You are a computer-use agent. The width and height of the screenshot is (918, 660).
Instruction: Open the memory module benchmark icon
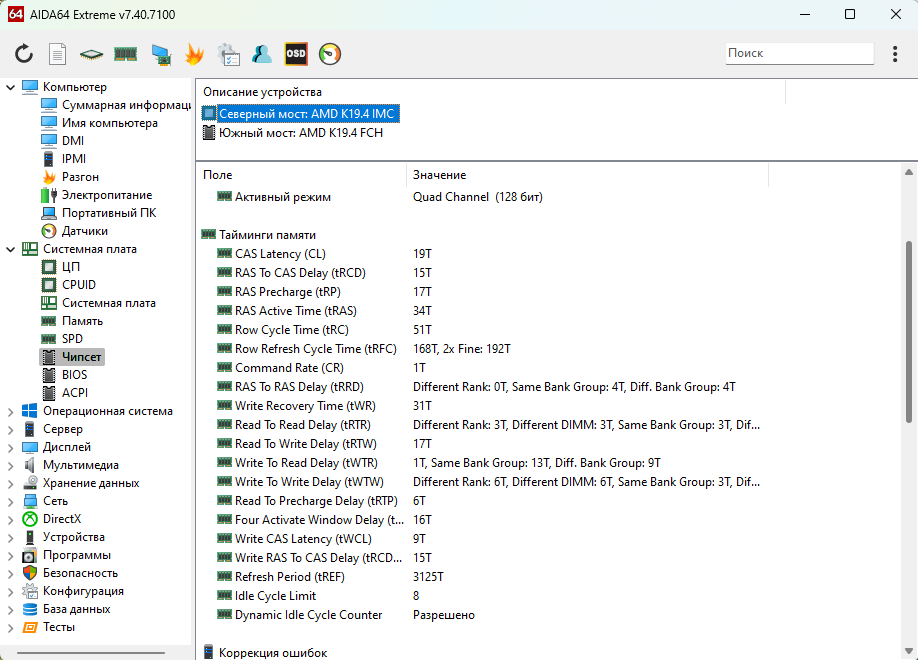(x=125, y=54)
